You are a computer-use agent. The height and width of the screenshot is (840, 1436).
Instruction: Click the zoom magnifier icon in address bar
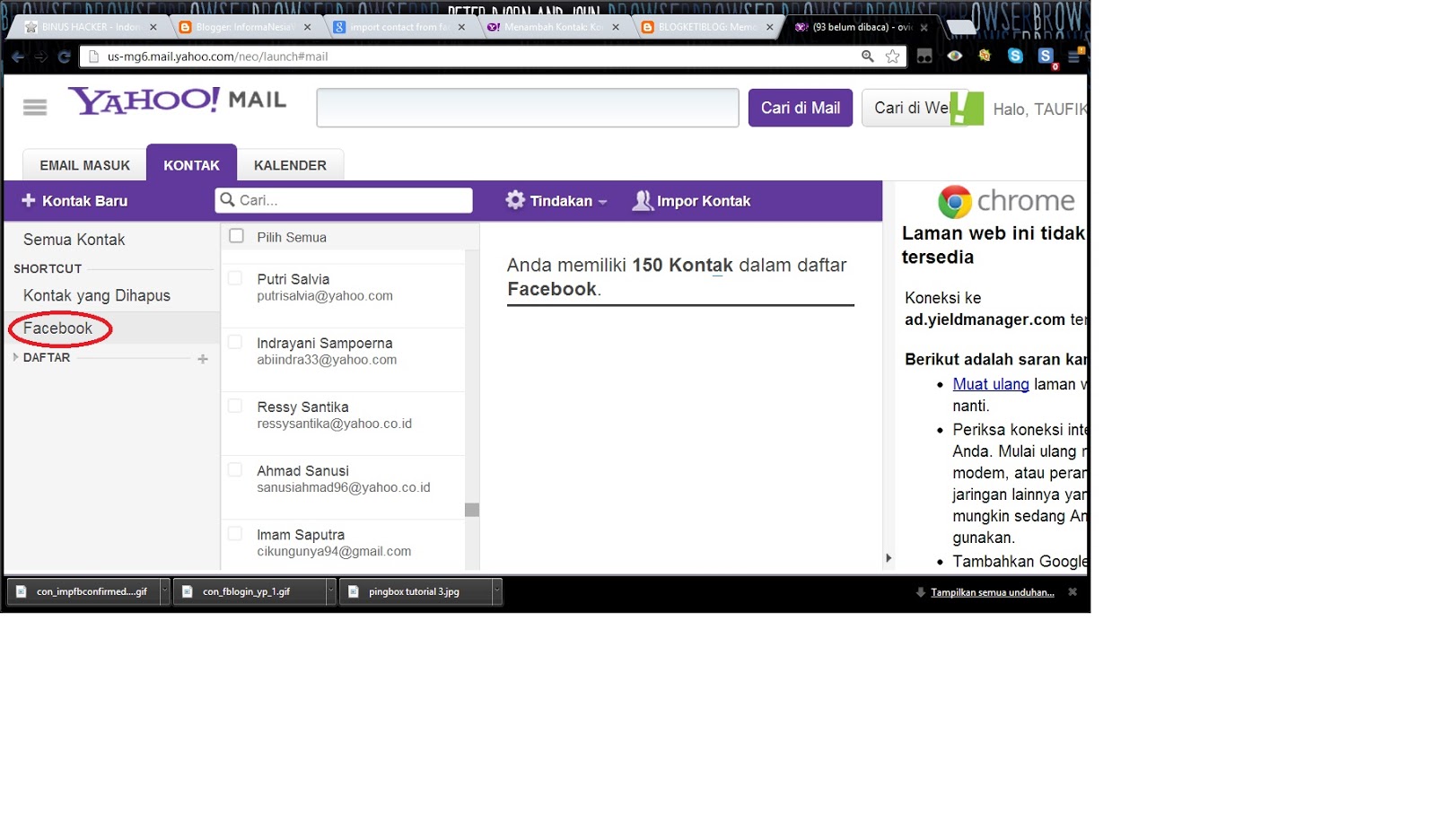click(x=868, y=56)
